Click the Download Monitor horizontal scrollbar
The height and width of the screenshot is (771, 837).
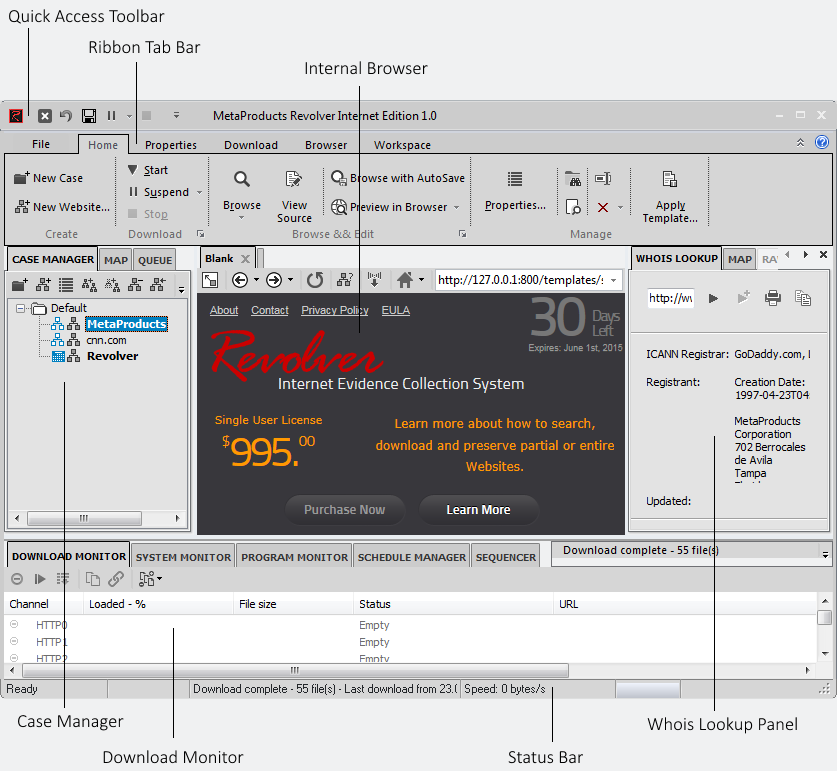[294, 670]
